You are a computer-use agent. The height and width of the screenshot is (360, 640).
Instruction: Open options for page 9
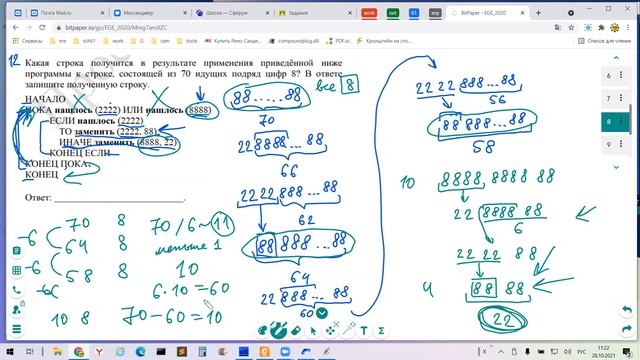(x=621, y=144)
